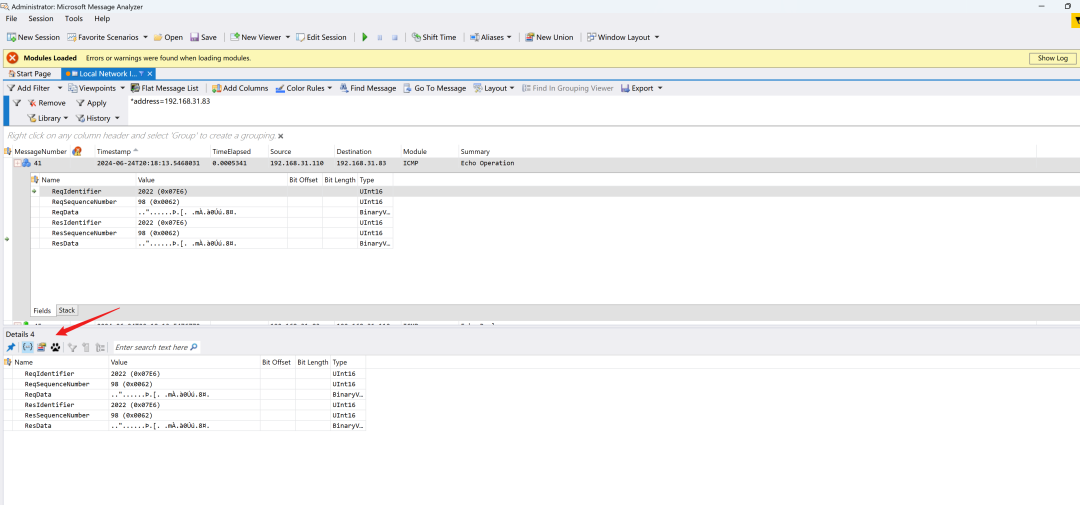Open the Tools menu

coord(74,19)
